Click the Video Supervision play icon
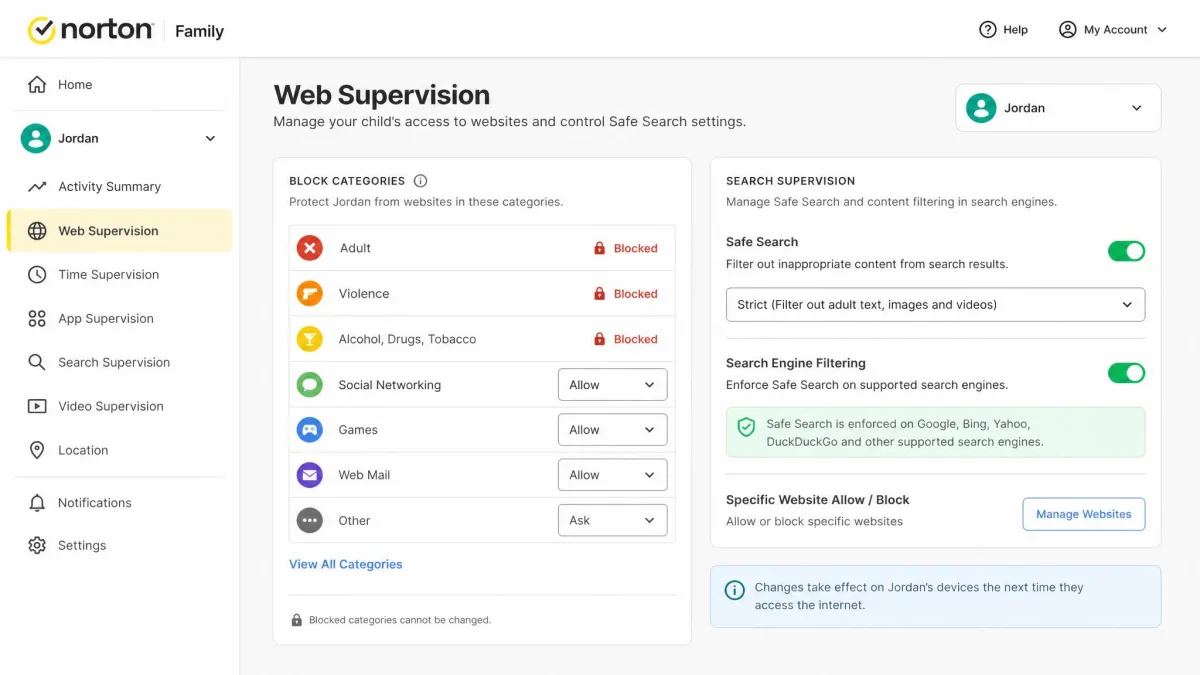The width and height of the screenshot is (1200, 675). coord(37,407)
